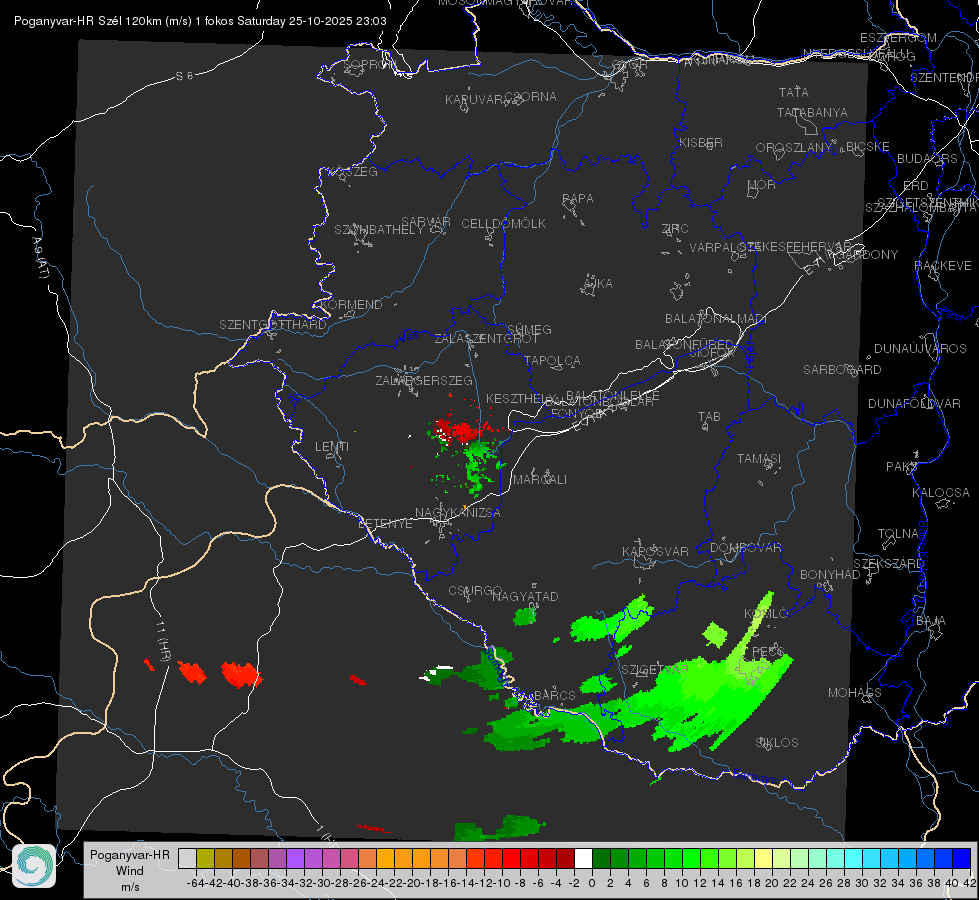Select the SZENTGOTTHARD label
The width and height of the screenshot is (979, 900).
click(x=273, y=325)
